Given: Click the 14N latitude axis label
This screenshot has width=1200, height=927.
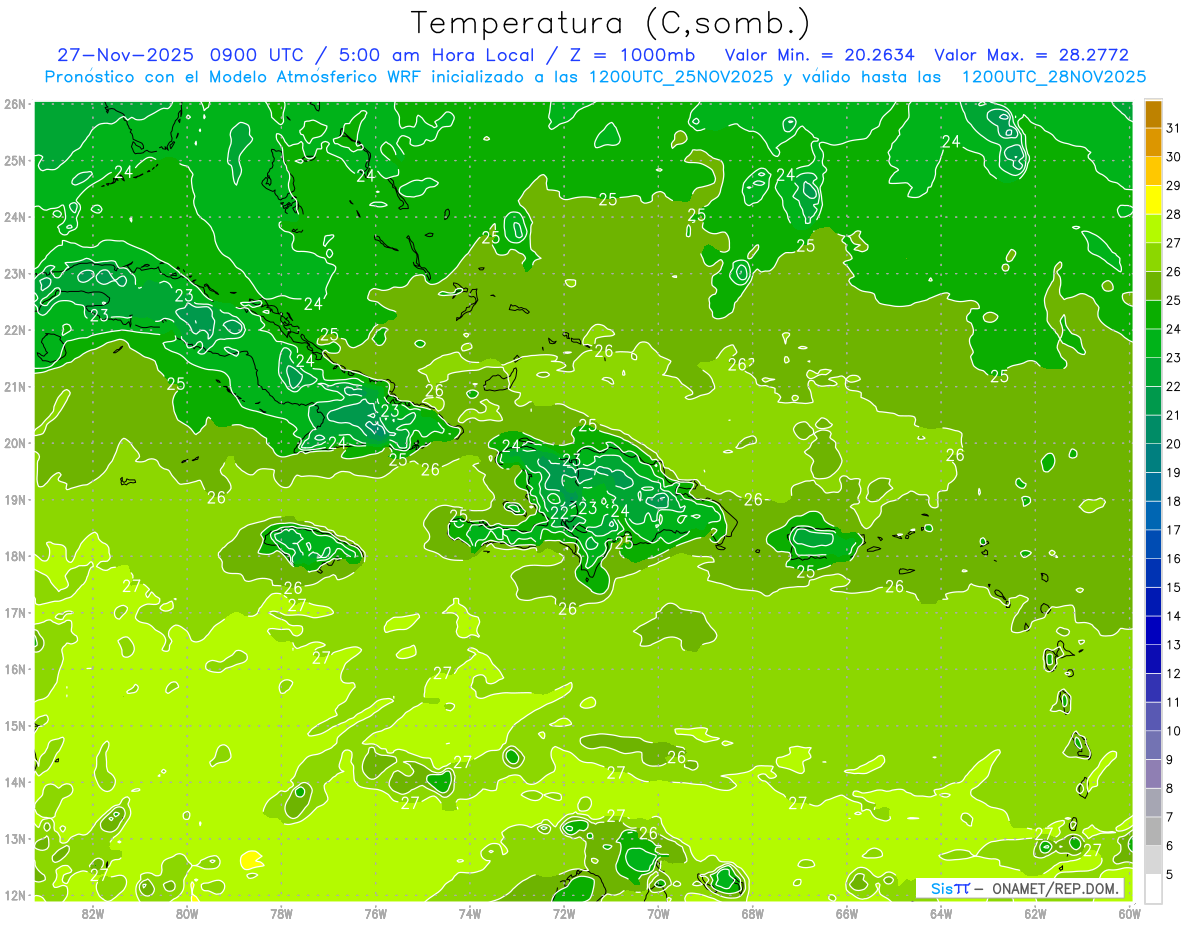Looking at the screenshot, I should click(15, 782).
